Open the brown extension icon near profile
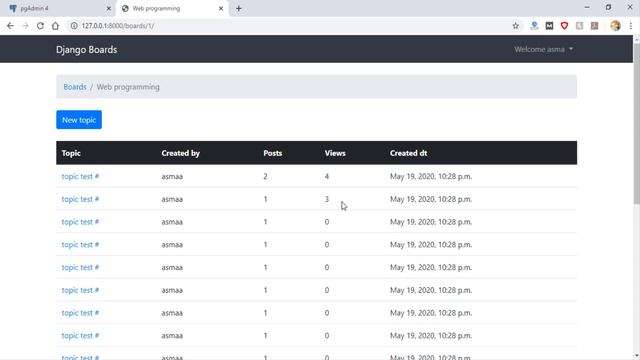The image size is (640, 360). click(594, 26)
